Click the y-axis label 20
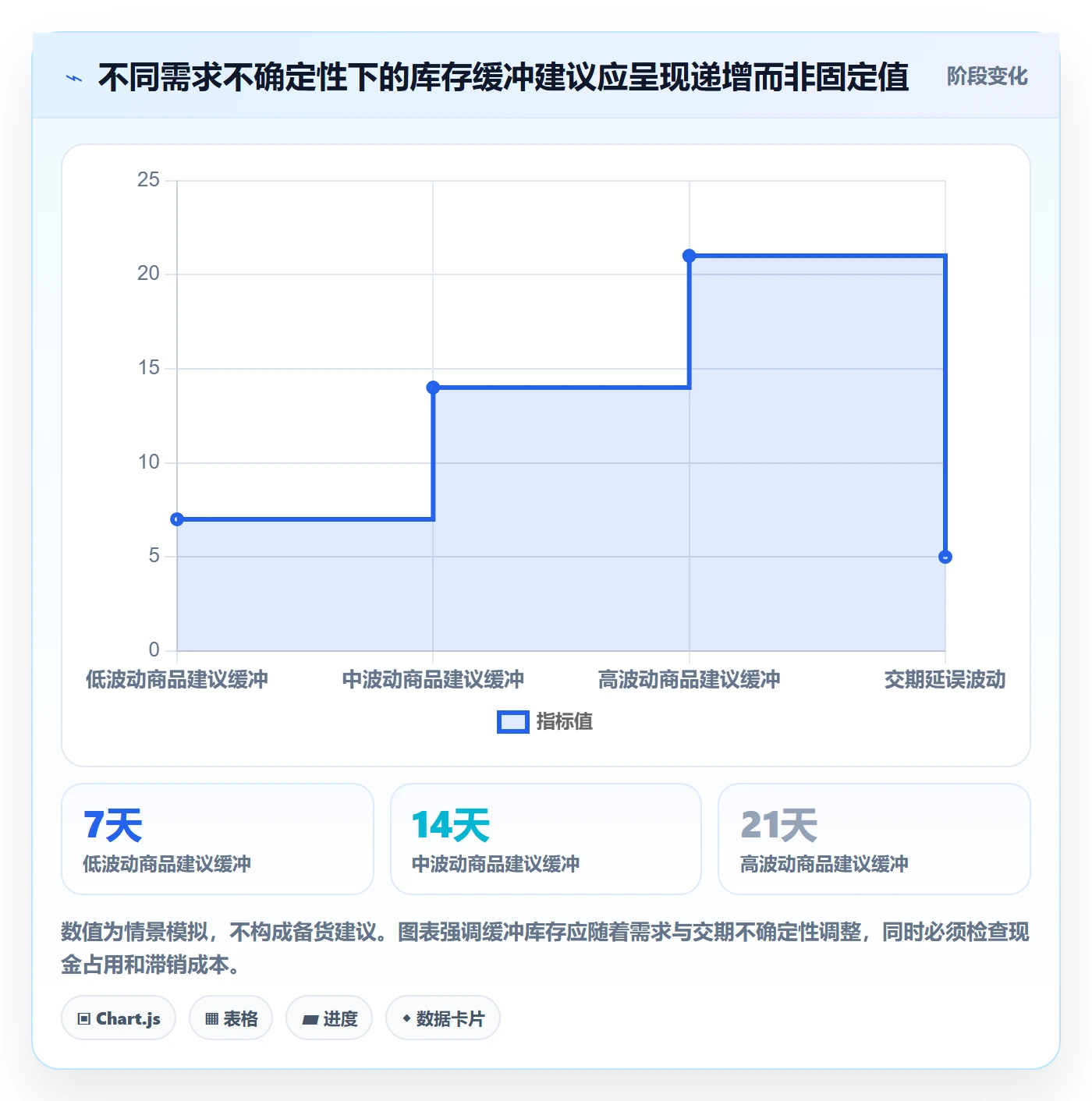The height and width of the screenshot is (1101, 1092). click(x=148, y=274)
